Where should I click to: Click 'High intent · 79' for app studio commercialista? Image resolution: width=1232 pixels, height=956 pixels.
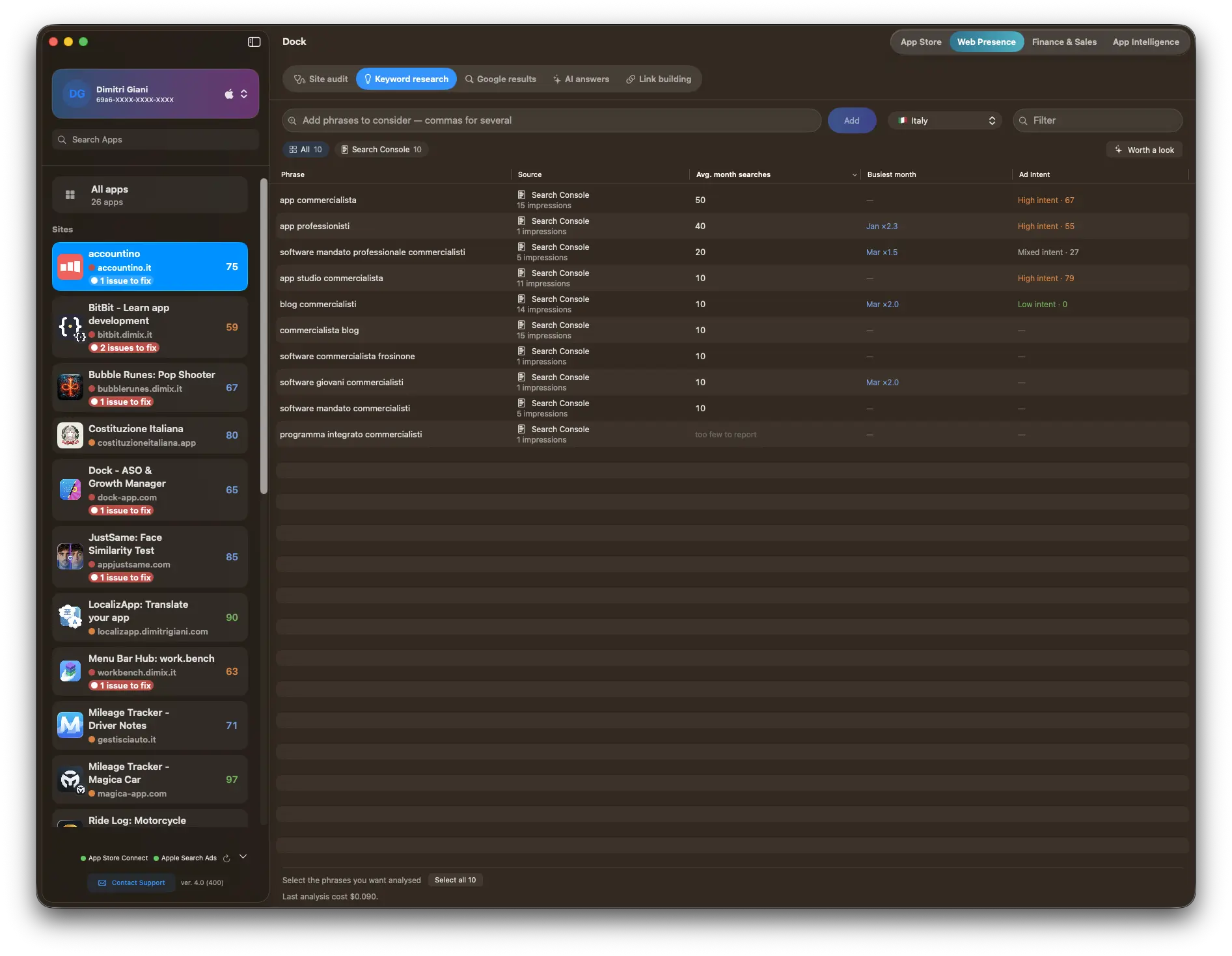tap(1046, 279)
